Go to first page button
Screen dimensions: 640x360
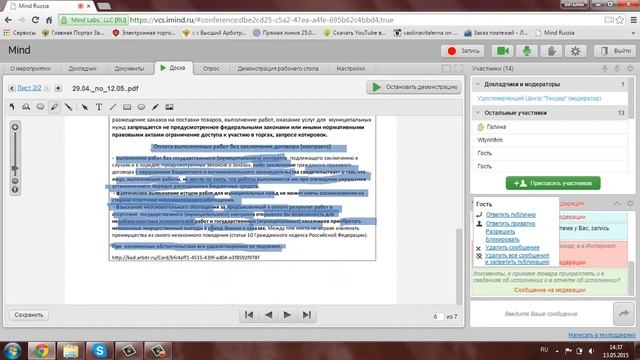tap(249, 315)
